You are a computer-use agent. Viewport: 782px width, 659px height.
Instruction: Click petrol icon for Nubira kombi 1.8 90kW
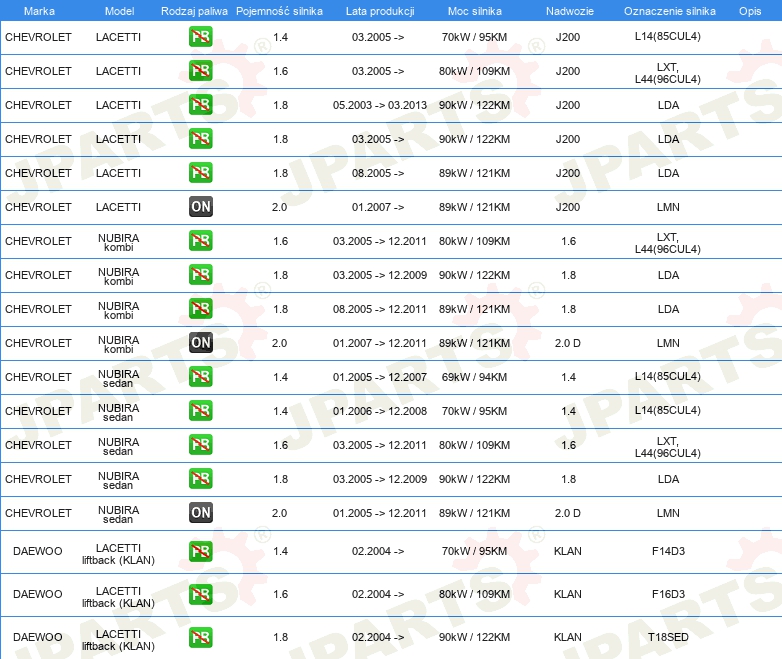[x=200, y=274]
